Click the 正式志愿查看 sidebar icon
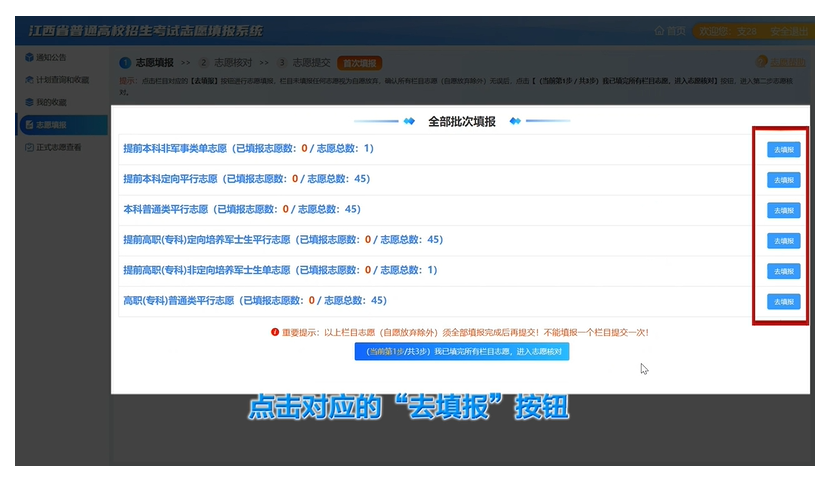 point(28,147)
